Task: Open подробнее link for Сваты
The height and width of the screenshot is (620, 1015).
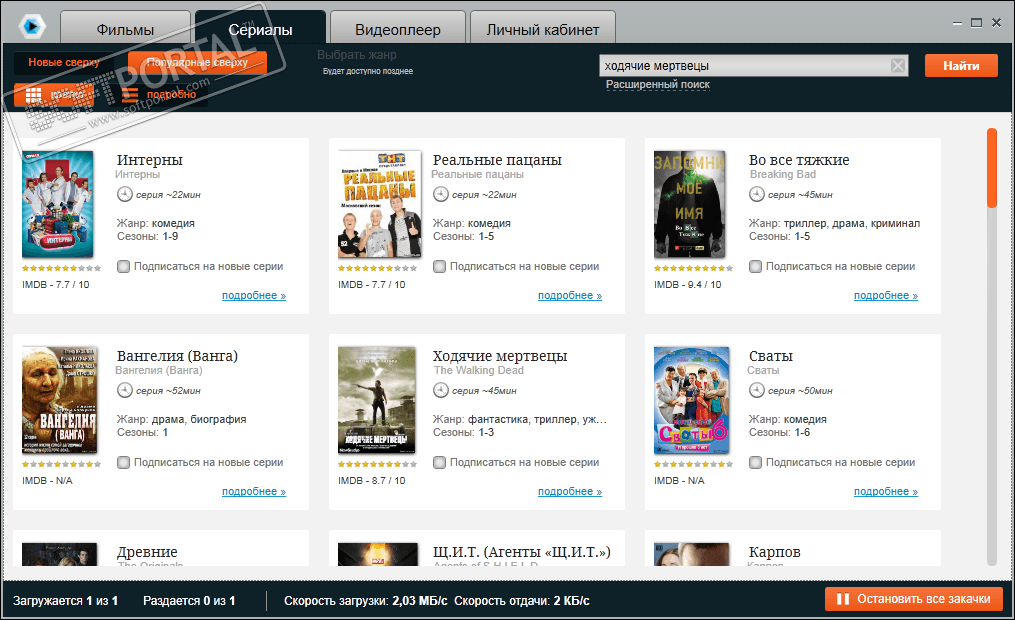Action: click(886, 491)
